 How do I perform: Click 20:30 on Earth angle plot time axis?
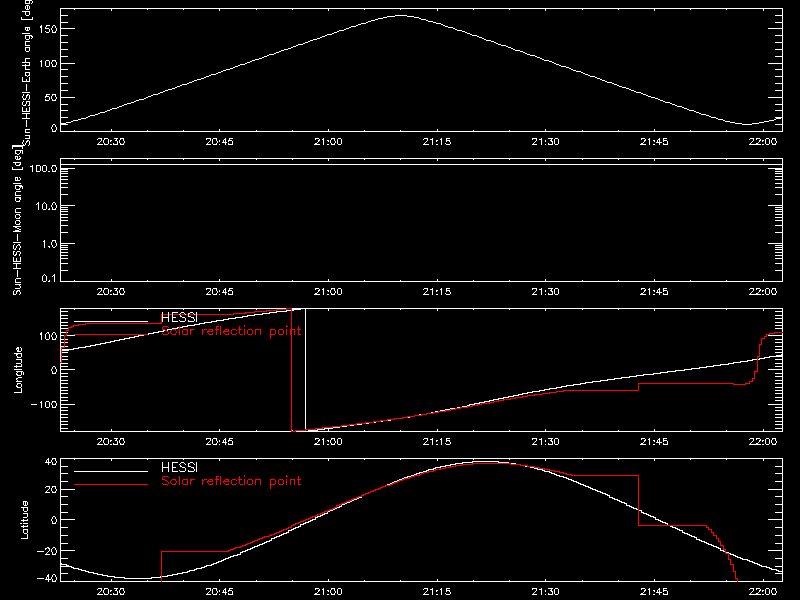click(x=111, y=142)
